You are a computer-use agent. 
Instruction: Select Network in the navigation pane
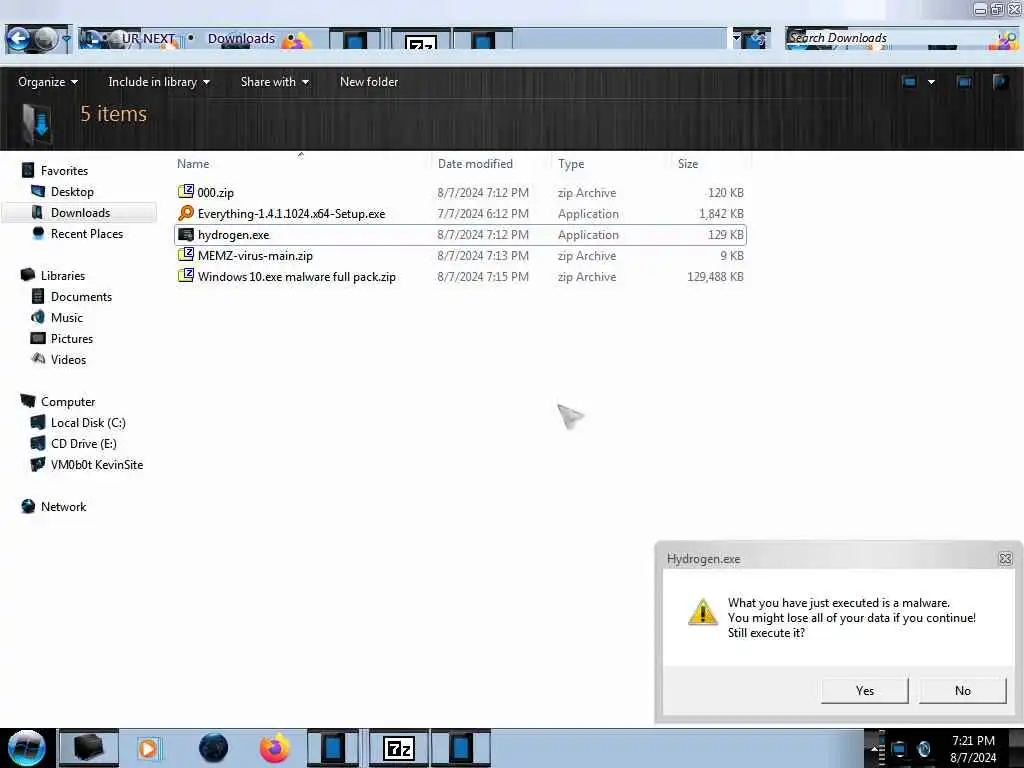click(63, 506)
